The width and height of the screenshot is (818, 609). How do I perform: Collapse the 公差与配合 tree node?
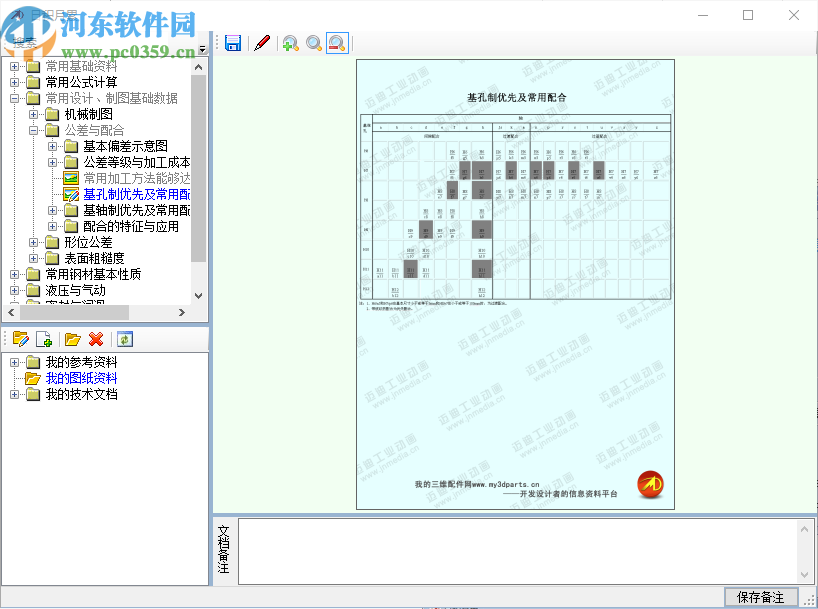[35, 131]
